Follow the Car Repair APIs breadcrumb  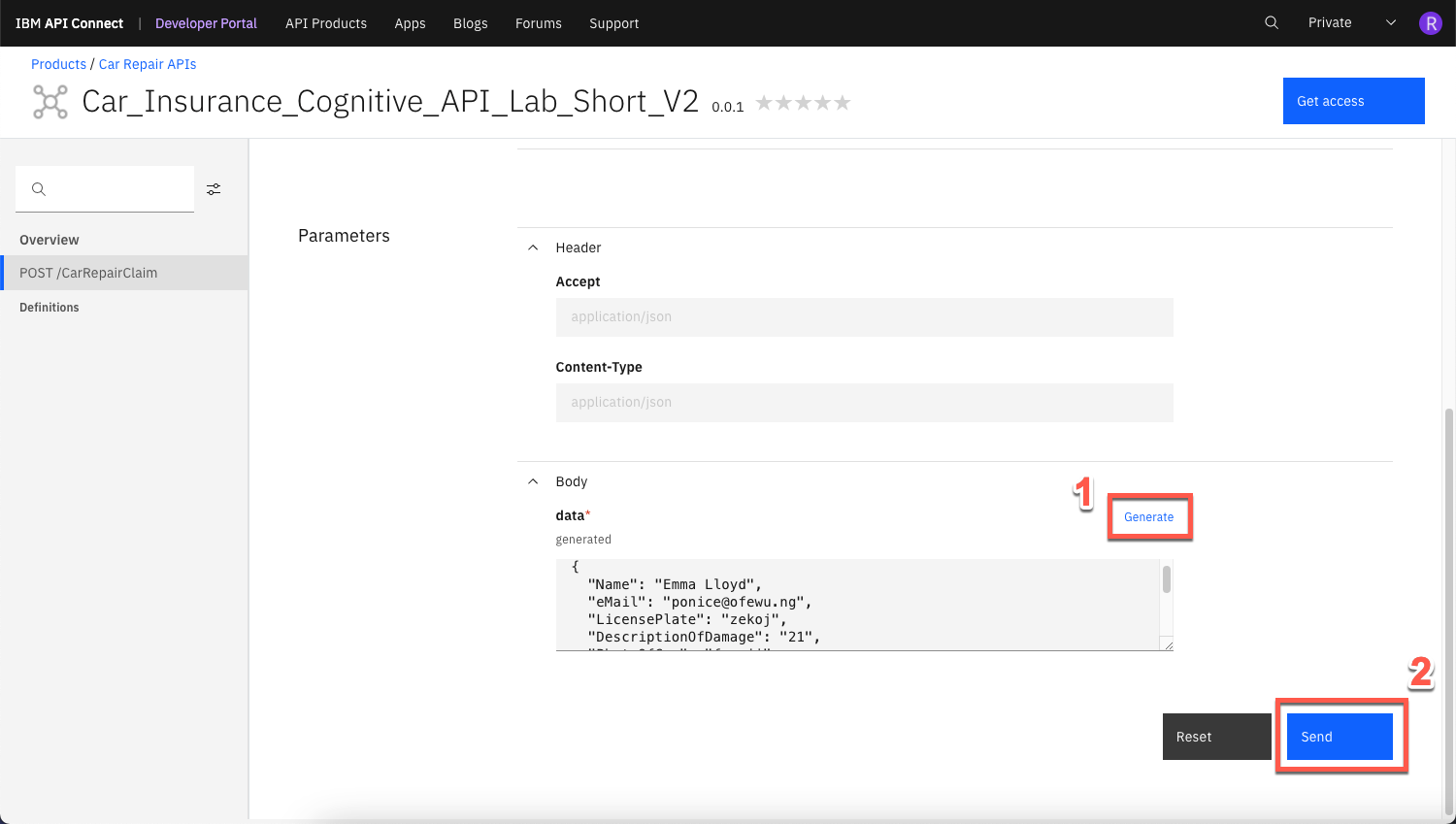point(148,64)
